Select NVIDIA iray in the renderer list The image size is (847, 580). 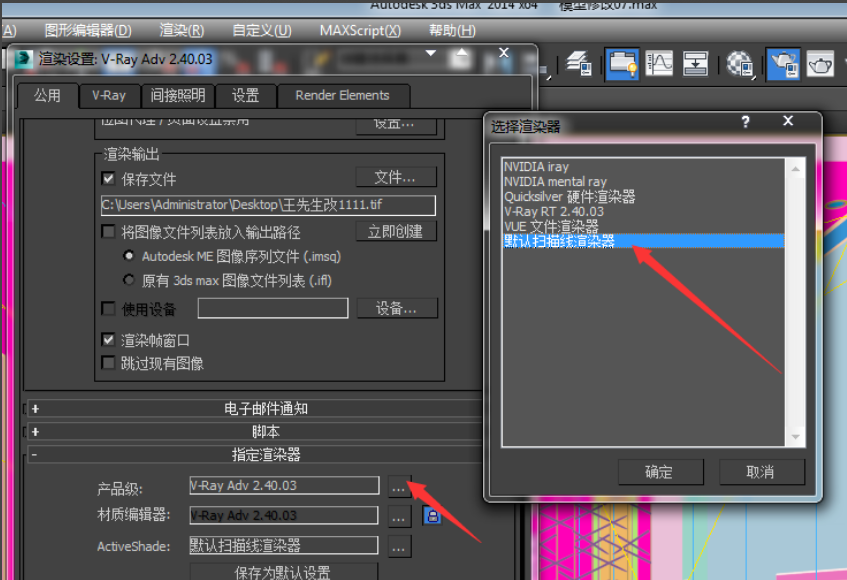tap(643, 166)
